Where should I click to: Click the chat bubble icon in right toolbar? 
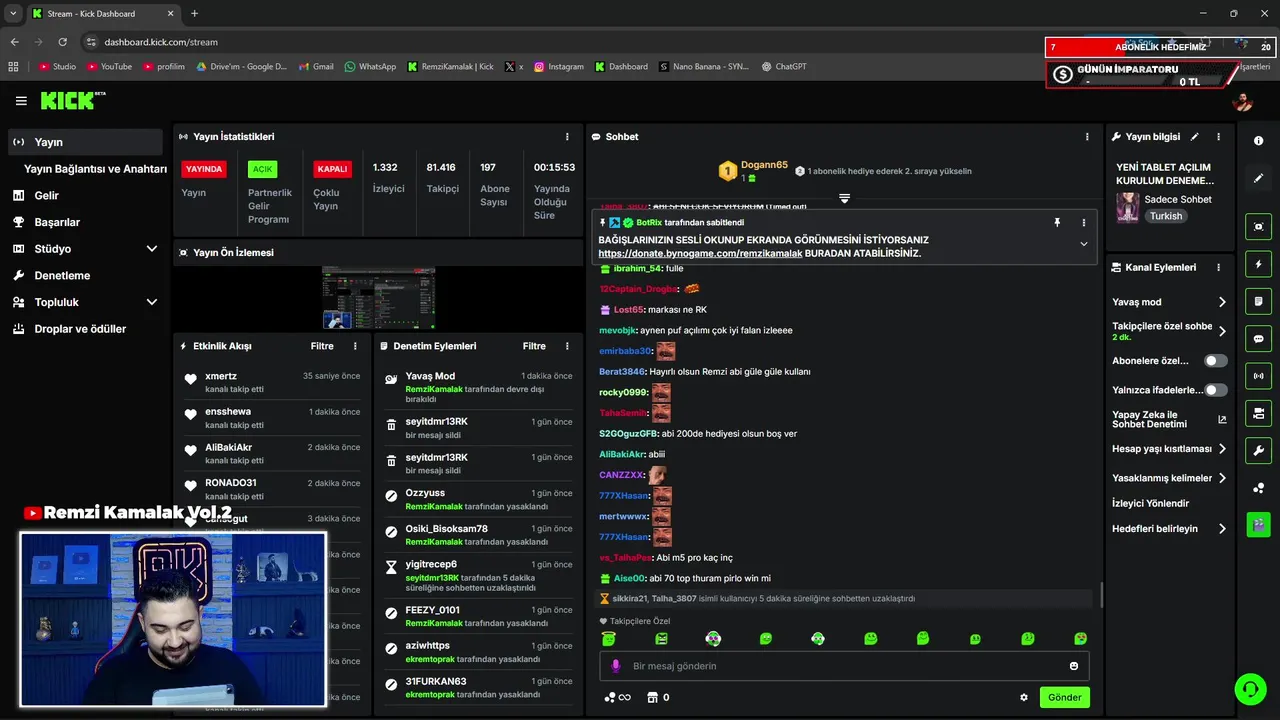1258,339
